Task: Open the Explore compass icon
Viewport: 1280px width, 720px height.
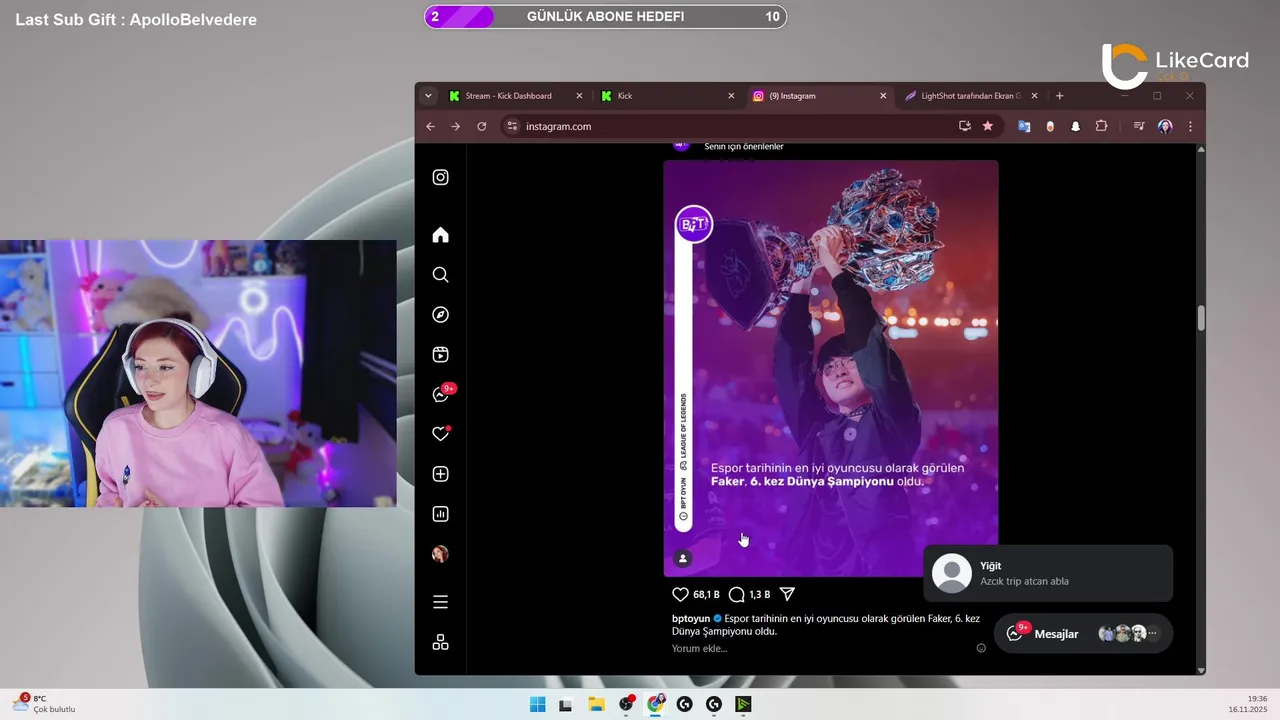Action: (x=440, y=315)
